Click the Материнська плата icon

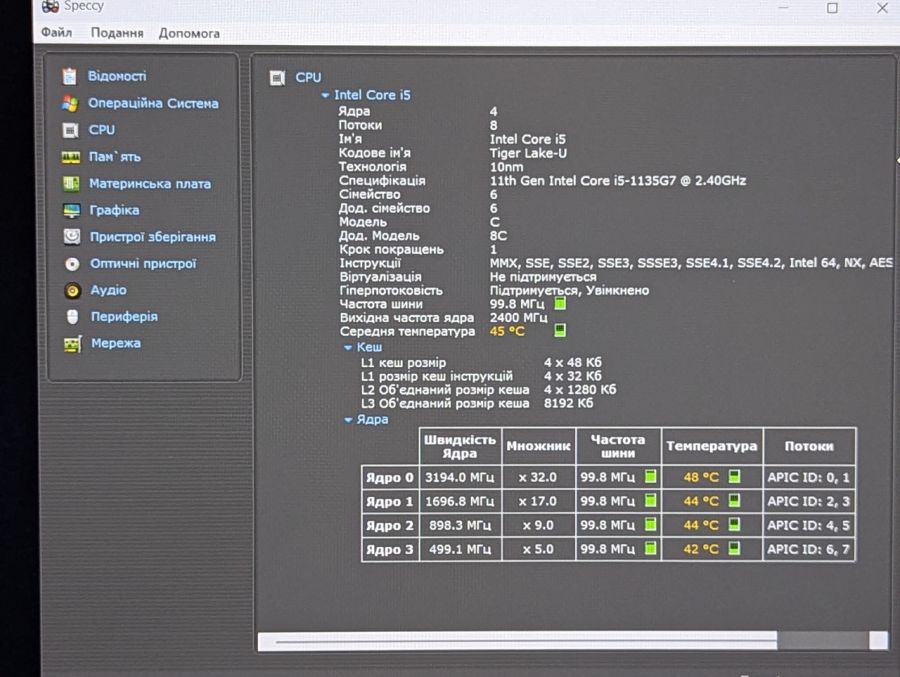(x=71, y=184)
